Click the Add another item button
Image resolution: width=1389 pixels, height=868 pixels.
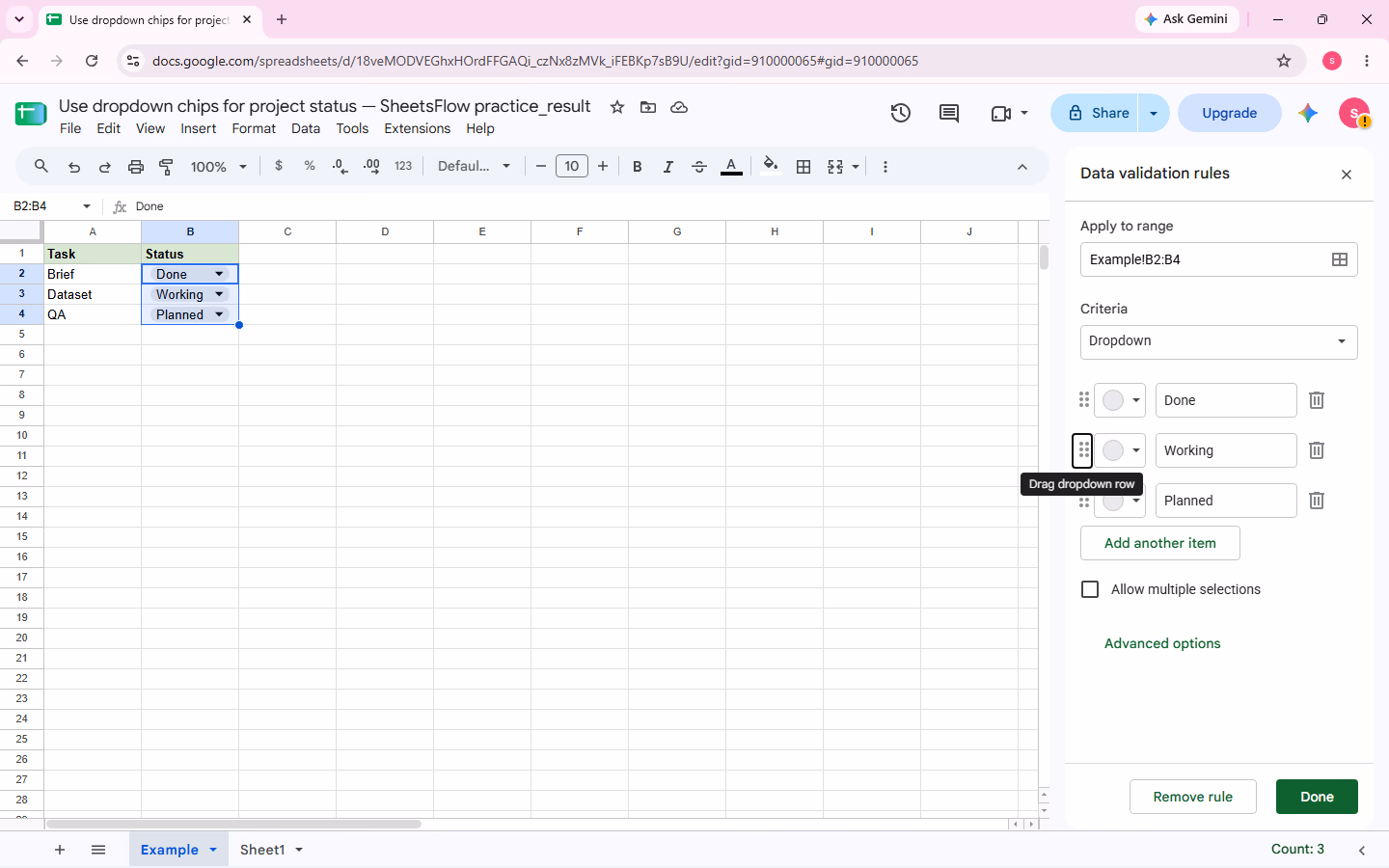click(1160, 543)
